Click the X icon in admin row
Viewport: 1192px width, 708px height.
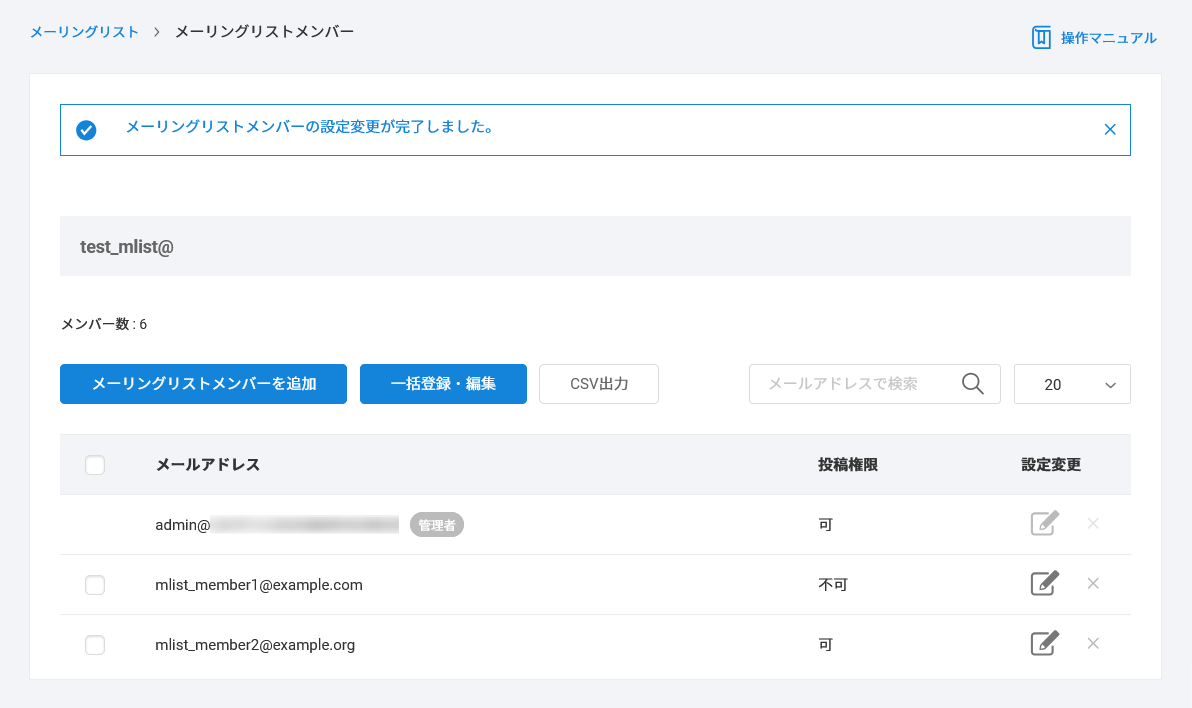[x=1093, y=524]
